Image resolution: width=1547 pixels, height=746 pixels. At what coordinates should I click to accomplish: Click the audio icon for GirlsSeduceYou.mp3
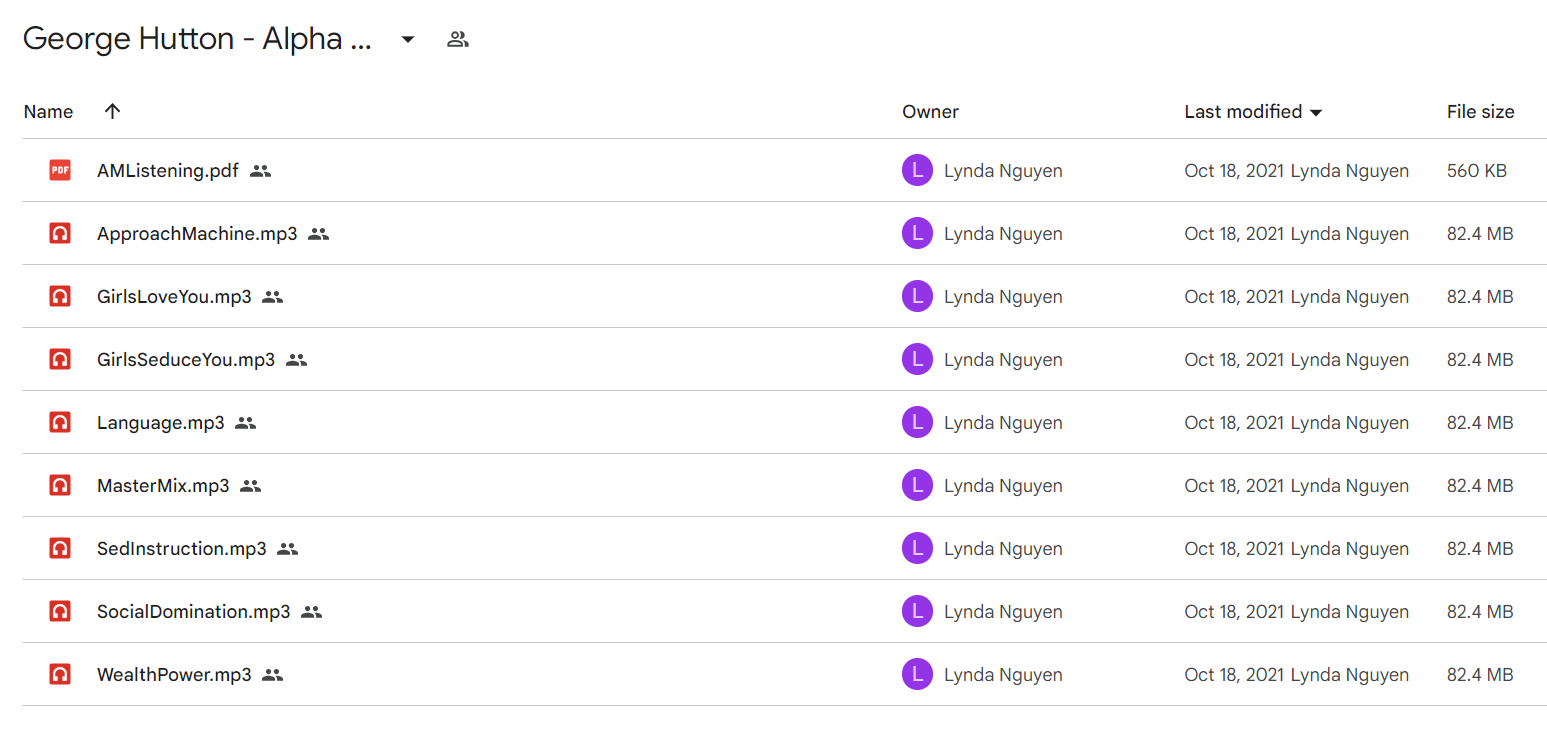[x=60, y=360]
